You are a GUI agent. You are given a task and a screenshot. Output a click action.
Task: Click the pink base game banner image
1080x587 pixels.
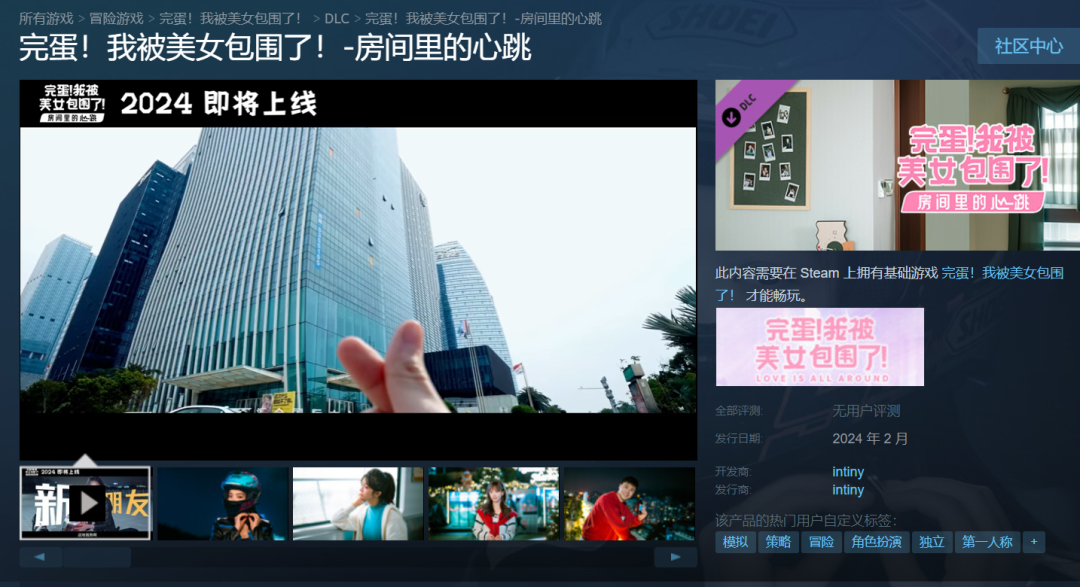click(820, 347)
